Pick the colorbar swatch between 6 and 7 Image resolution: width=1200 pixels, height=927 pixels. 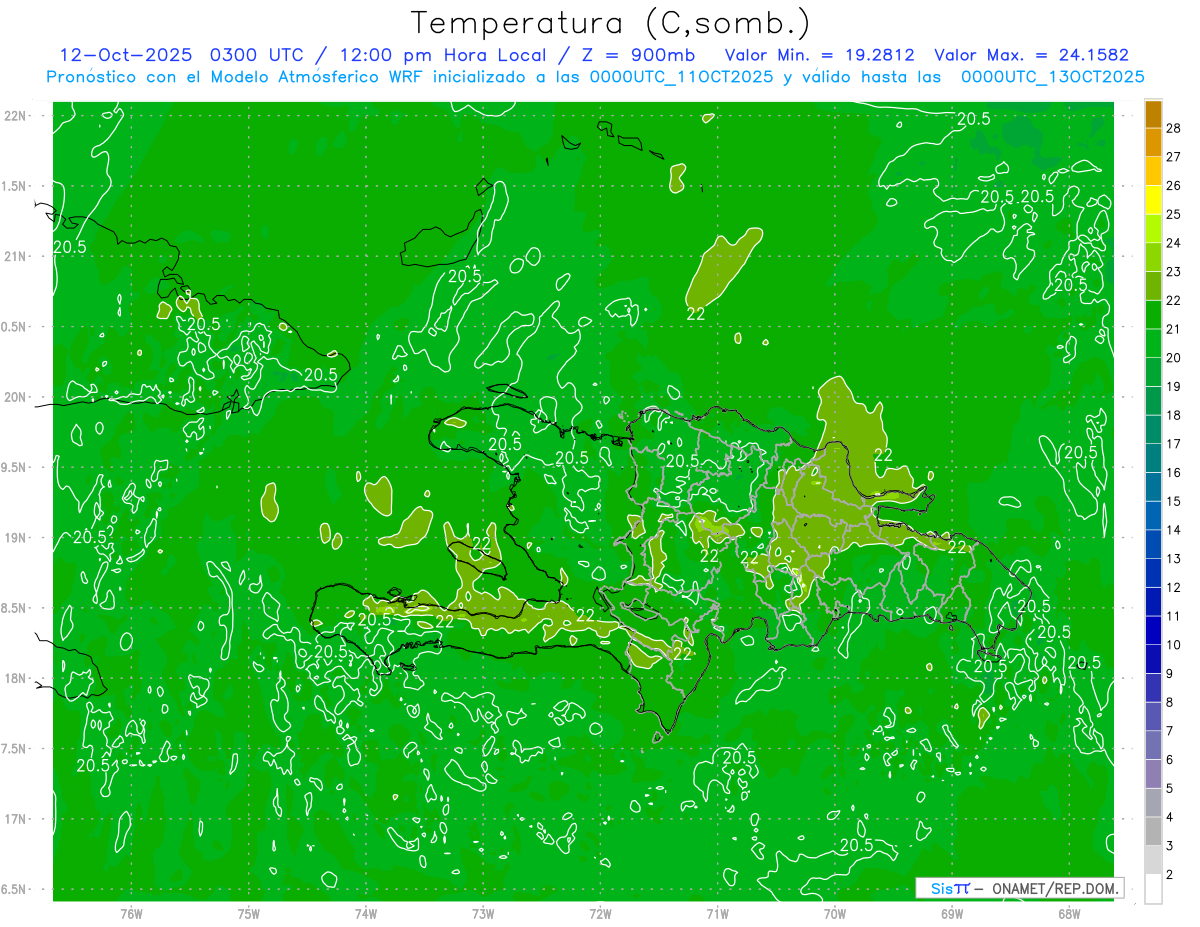pyautogui.click(x=1153, y=746)
